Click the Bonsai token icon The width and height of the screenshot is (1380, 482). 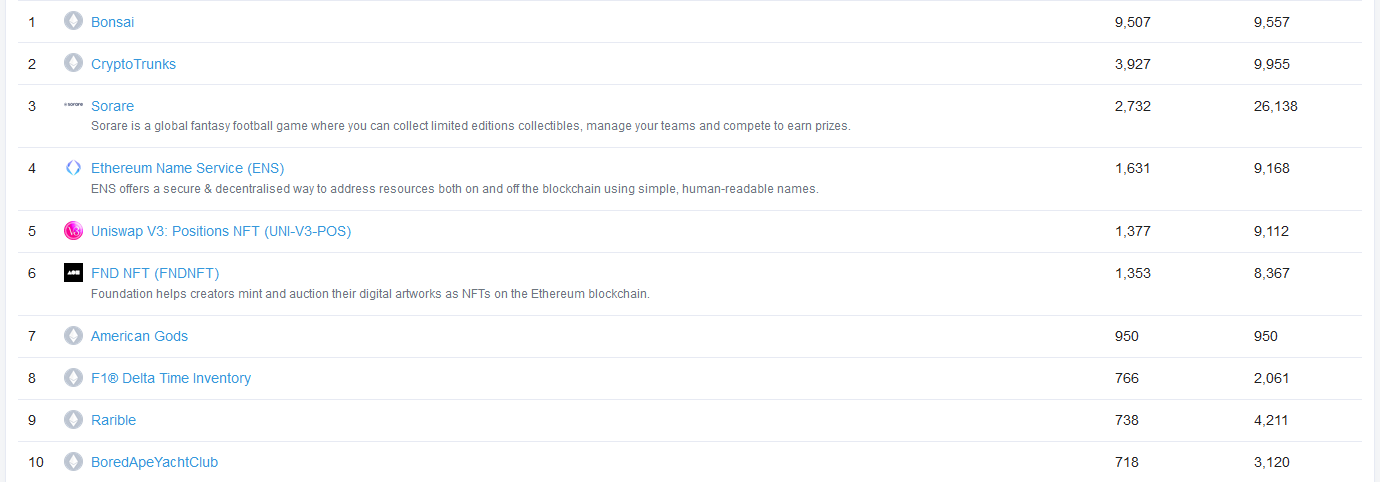[73, 21]
